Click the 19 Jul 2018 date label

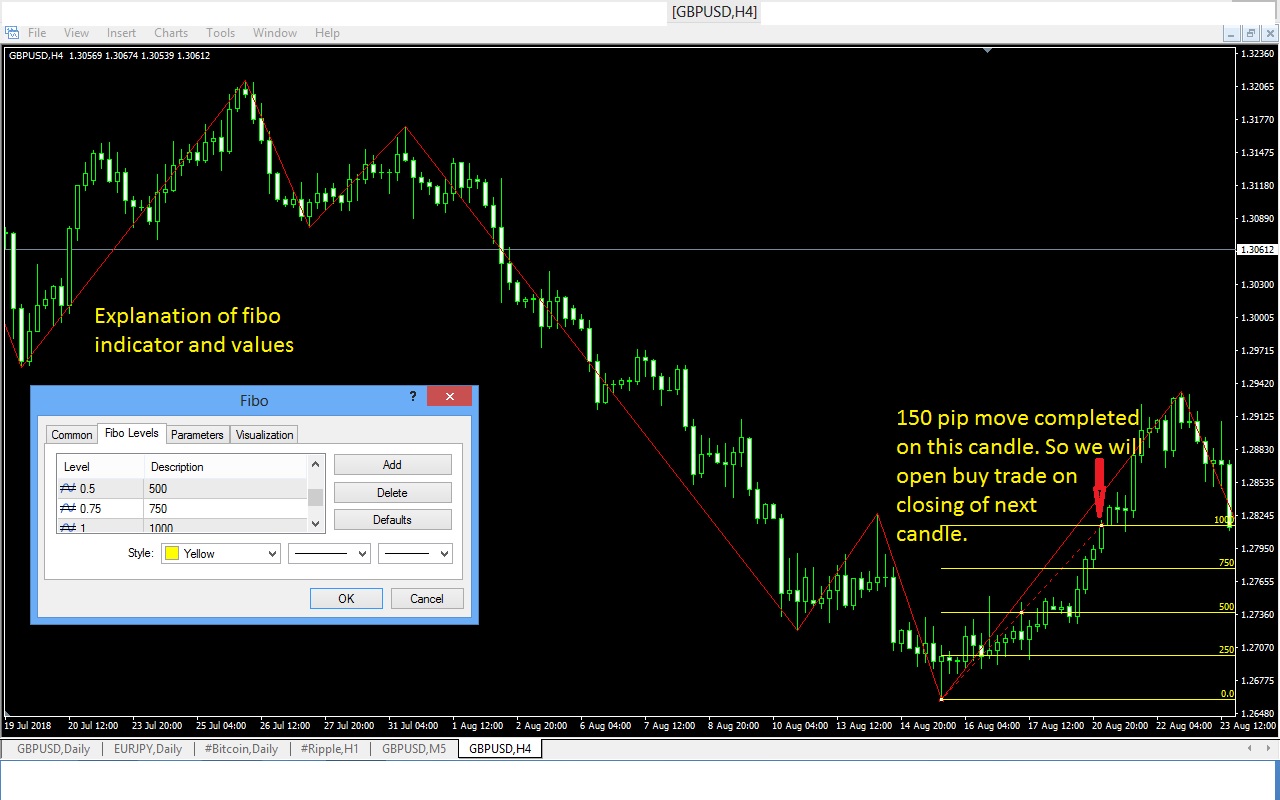tap(30, 725)
